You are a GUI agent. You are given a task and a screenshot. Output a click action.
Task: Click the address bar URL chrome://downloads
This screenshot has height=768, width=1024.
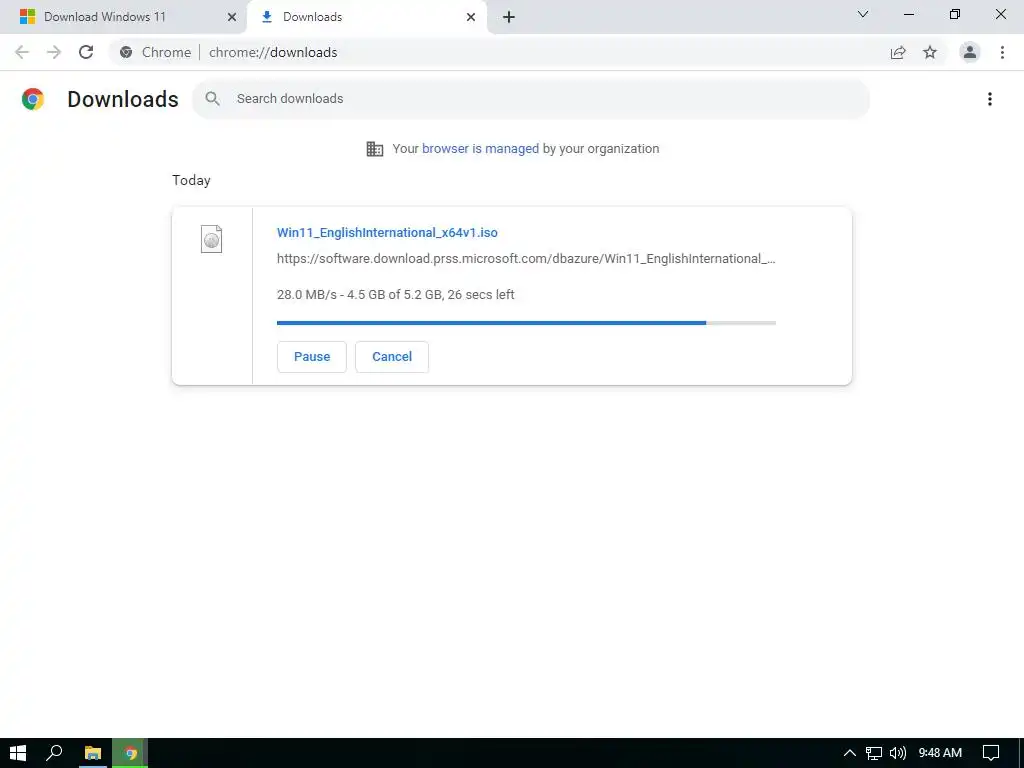coord(273,52)
